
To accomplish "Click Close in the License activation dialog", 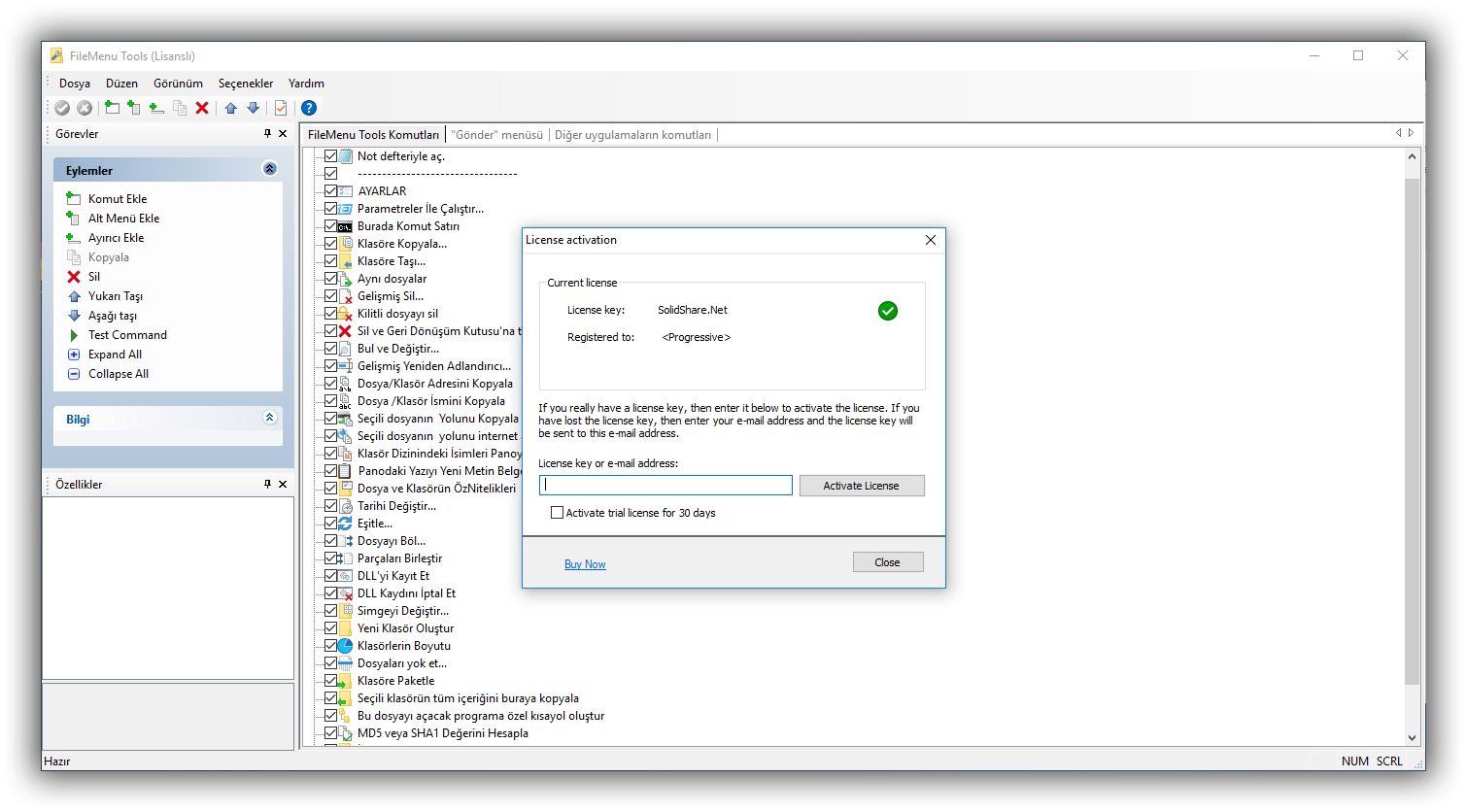I will pyautogui.click(x=888, y=562).
